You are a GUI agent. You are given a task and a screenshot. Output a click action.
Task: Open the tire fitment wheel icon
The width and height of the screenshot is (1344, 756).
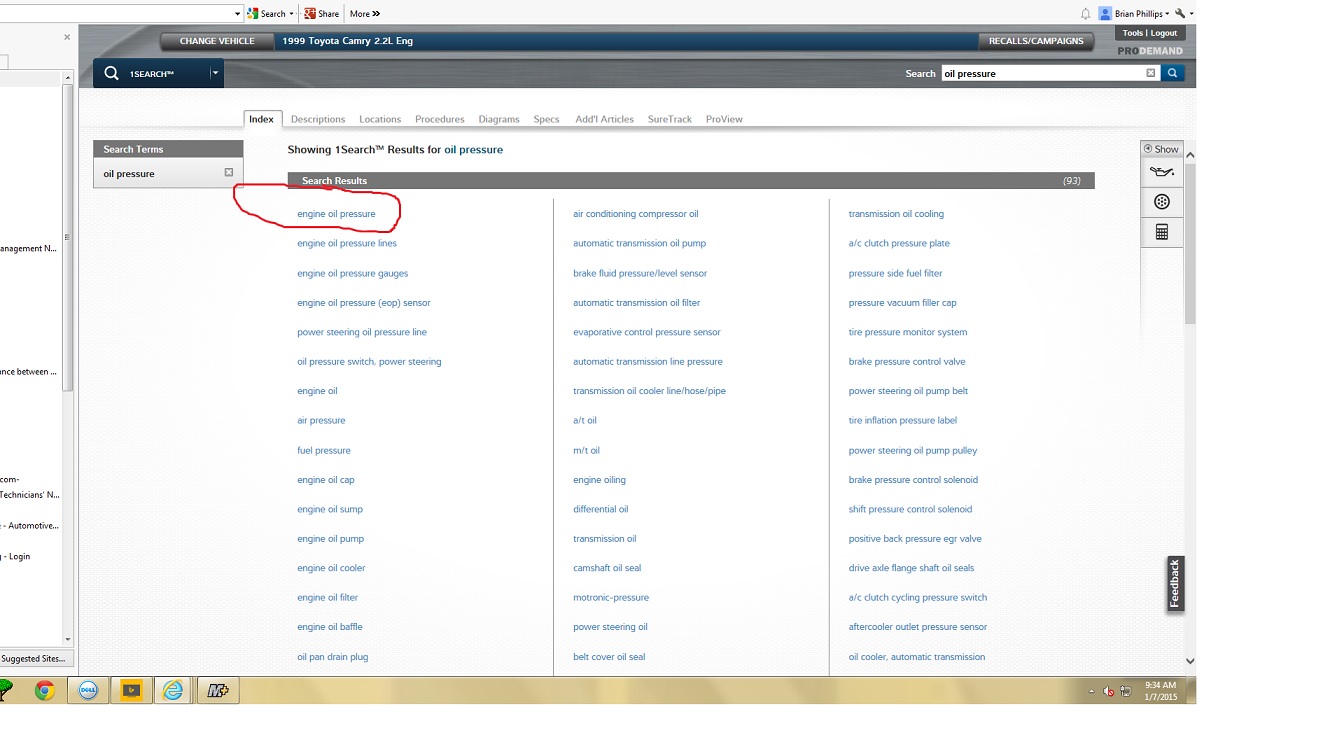pos(1161,202)
